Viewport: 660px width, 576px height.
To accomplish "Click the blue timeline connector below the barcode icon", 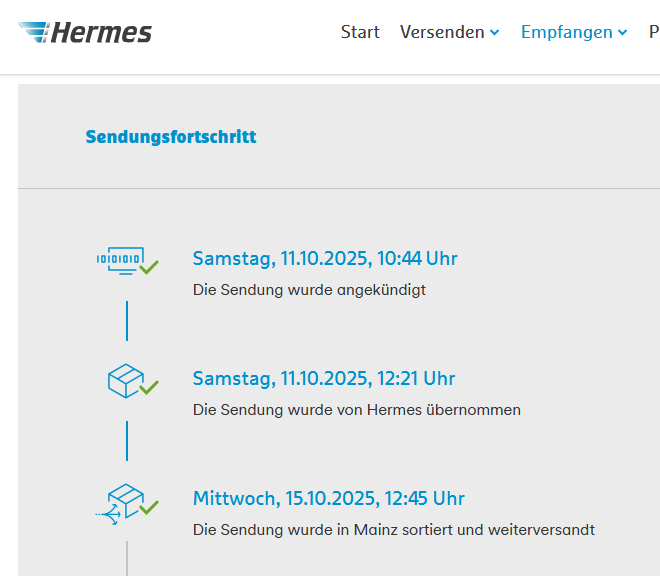I will click(x=127, y=320).
